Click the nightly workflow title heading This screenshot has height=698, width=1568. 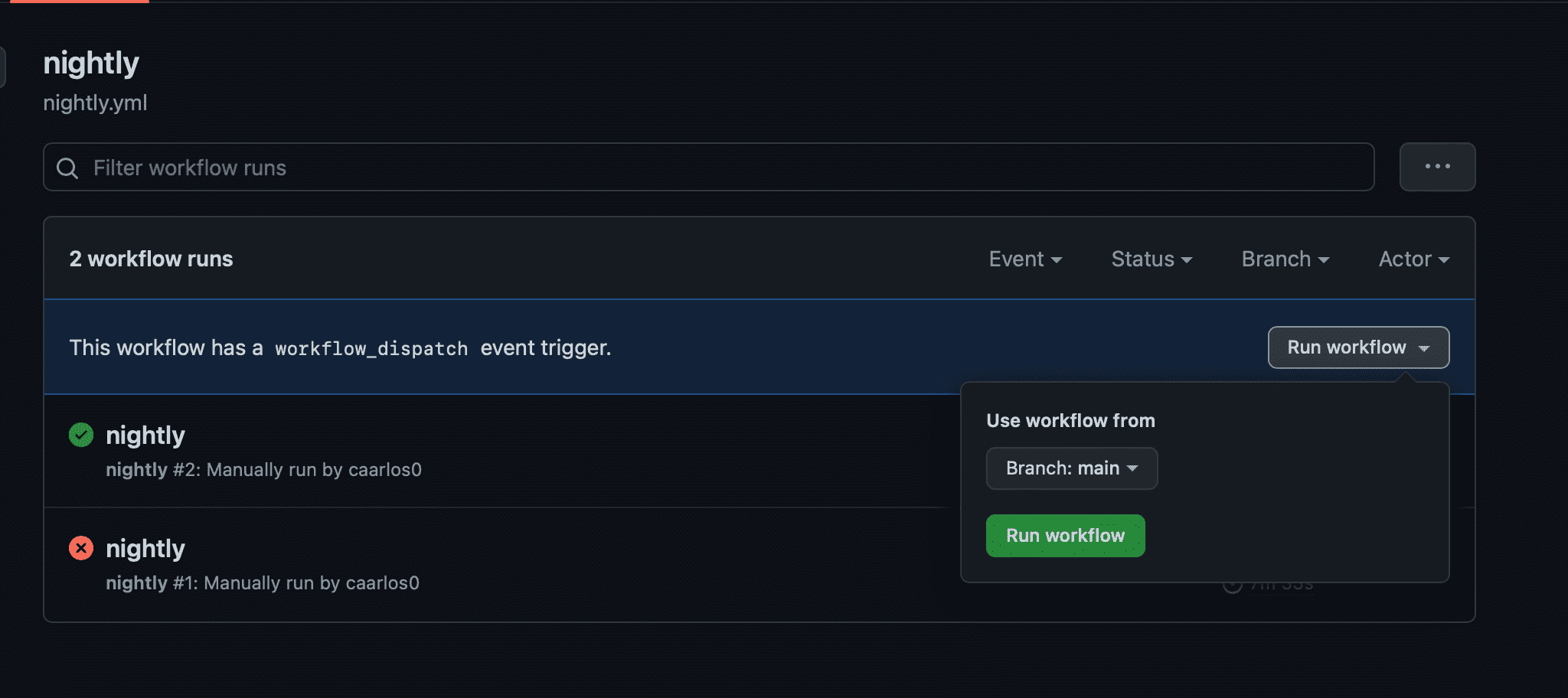(x=91, y=64)
